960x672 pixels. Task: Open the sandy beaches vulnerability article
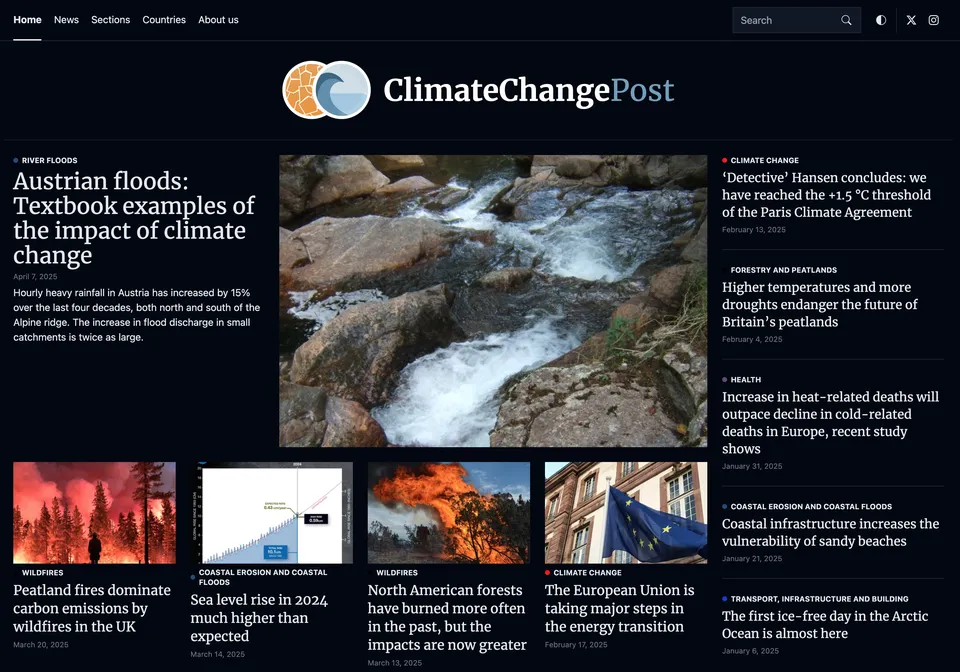pyautogui.click(x=830, y=532)
